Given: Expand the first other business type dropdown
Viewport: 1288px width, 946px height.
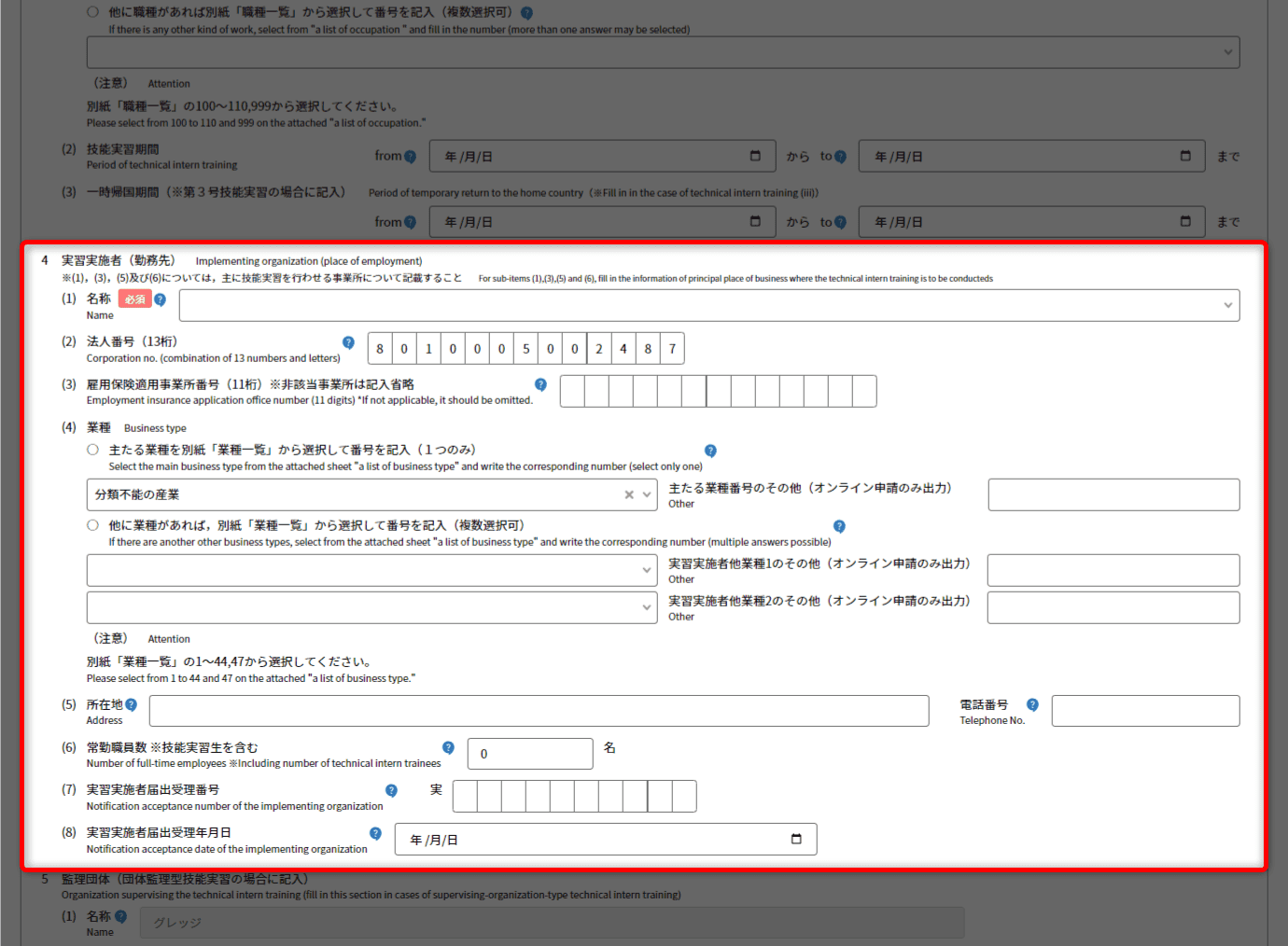Looking at the screenshot, I should click(647, 570).
